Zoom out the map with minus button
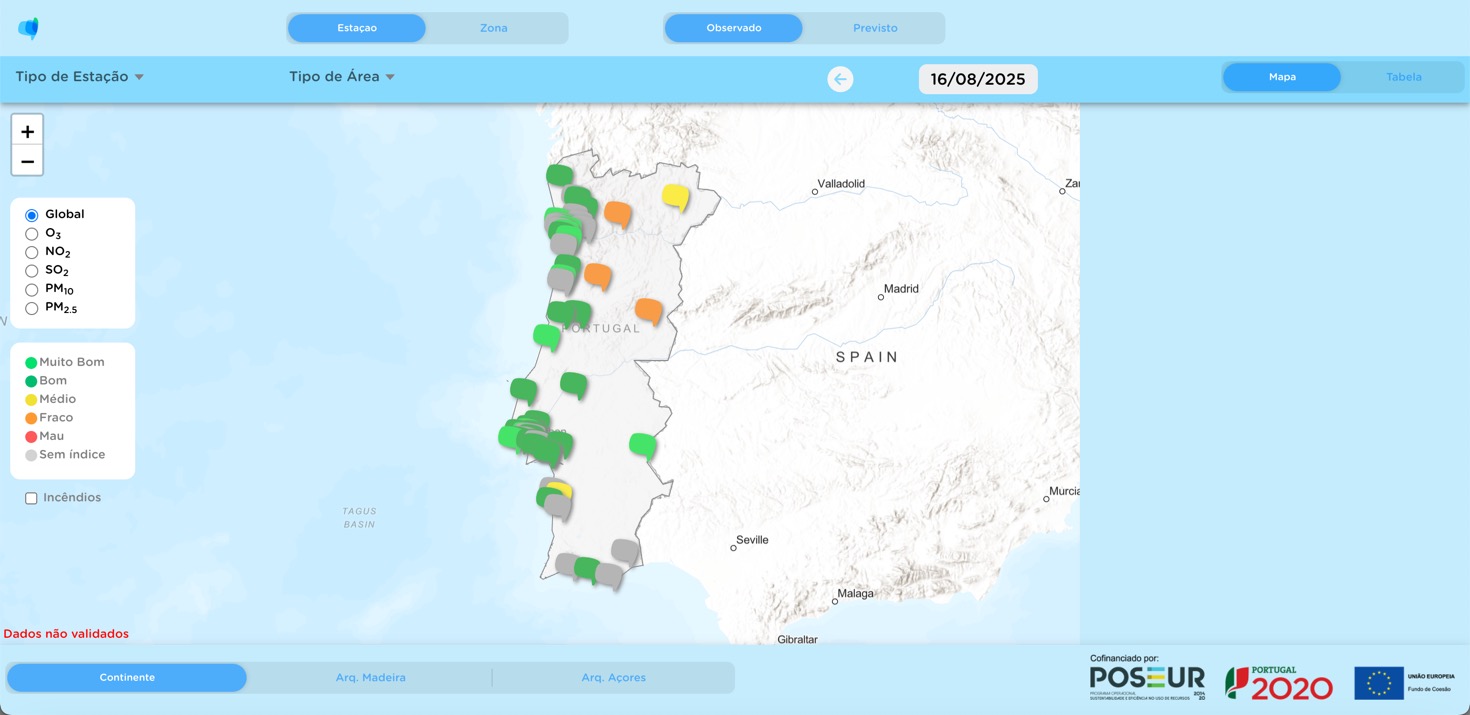This screenshot has width=1470, height=715. [x=27, y=161]
